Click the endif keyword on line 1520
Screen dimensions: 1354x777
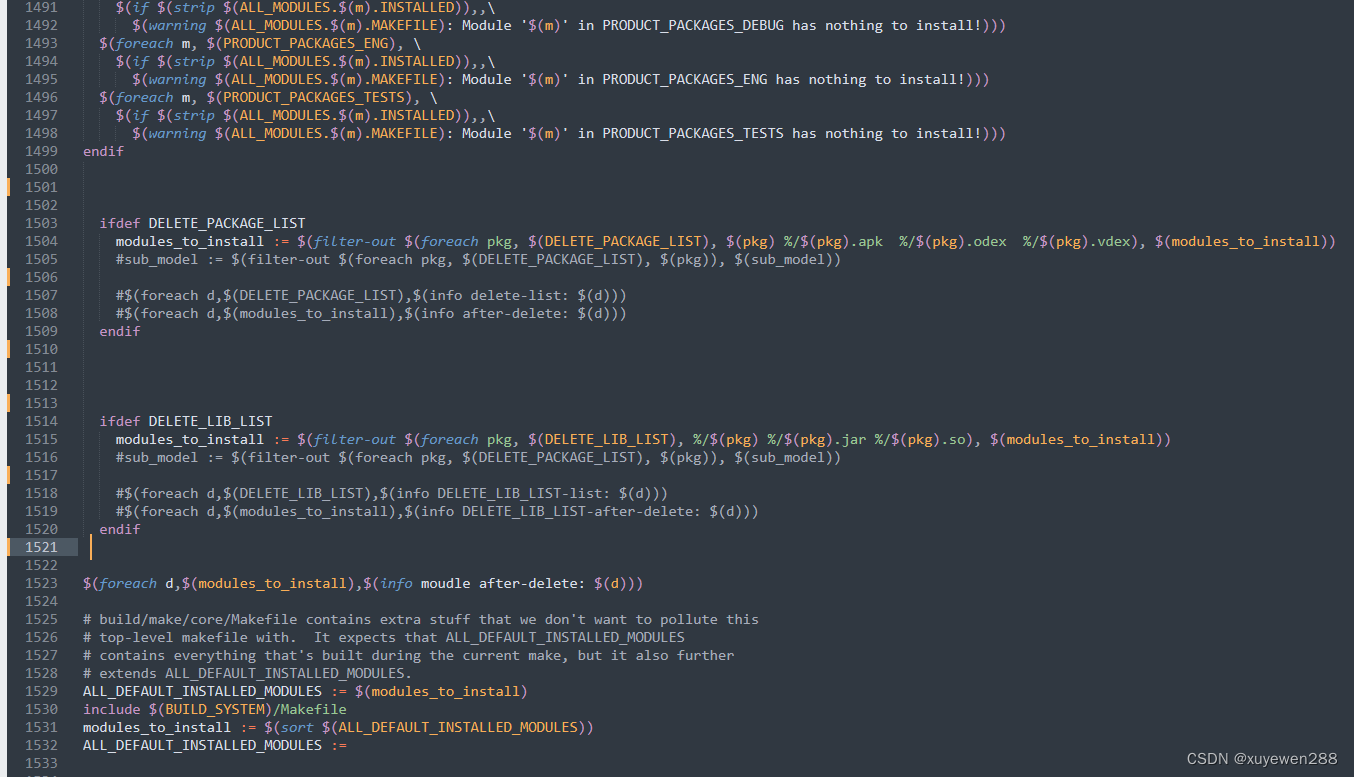120,529
